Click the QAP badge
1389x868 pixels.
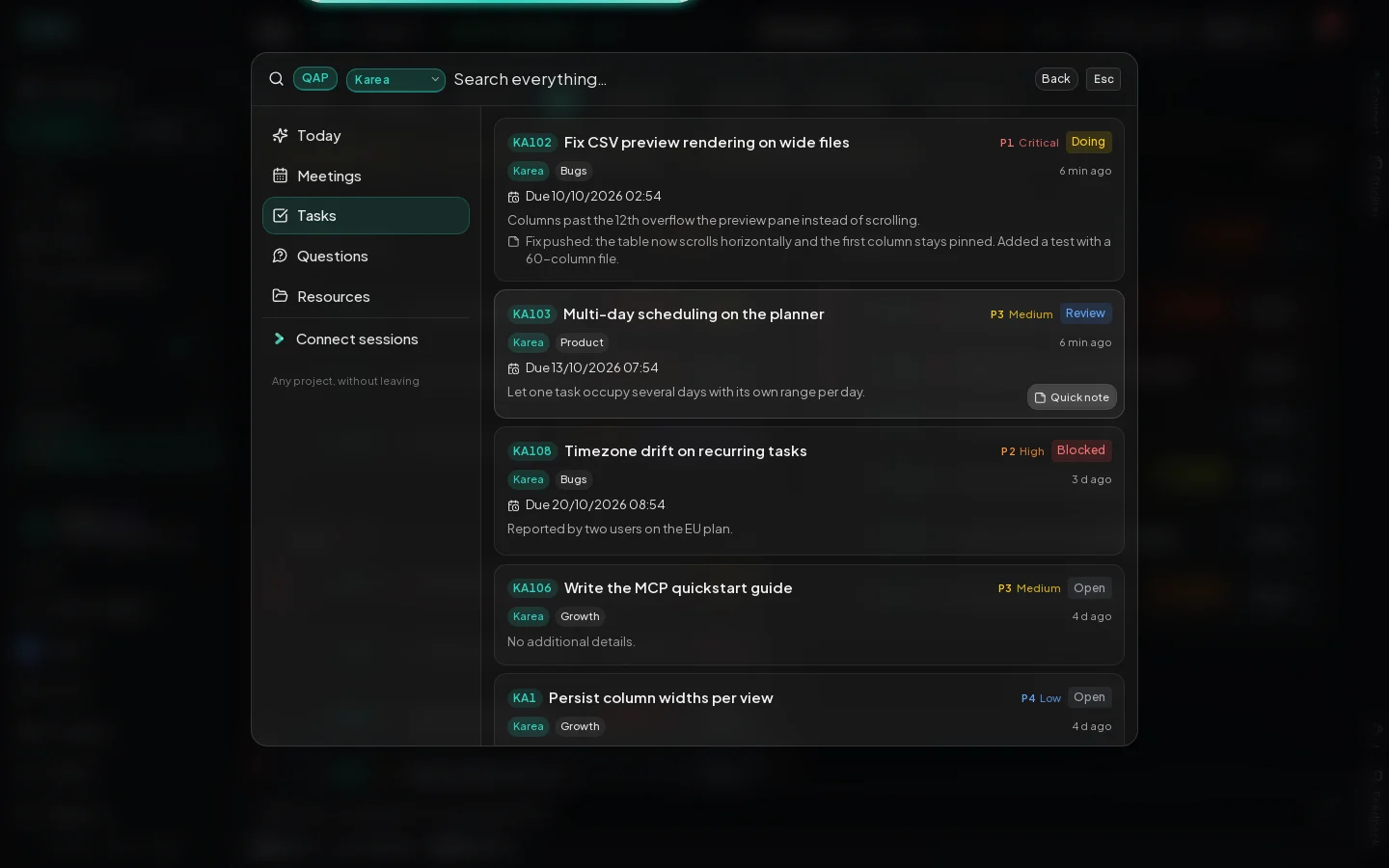[x=315, y=78]
